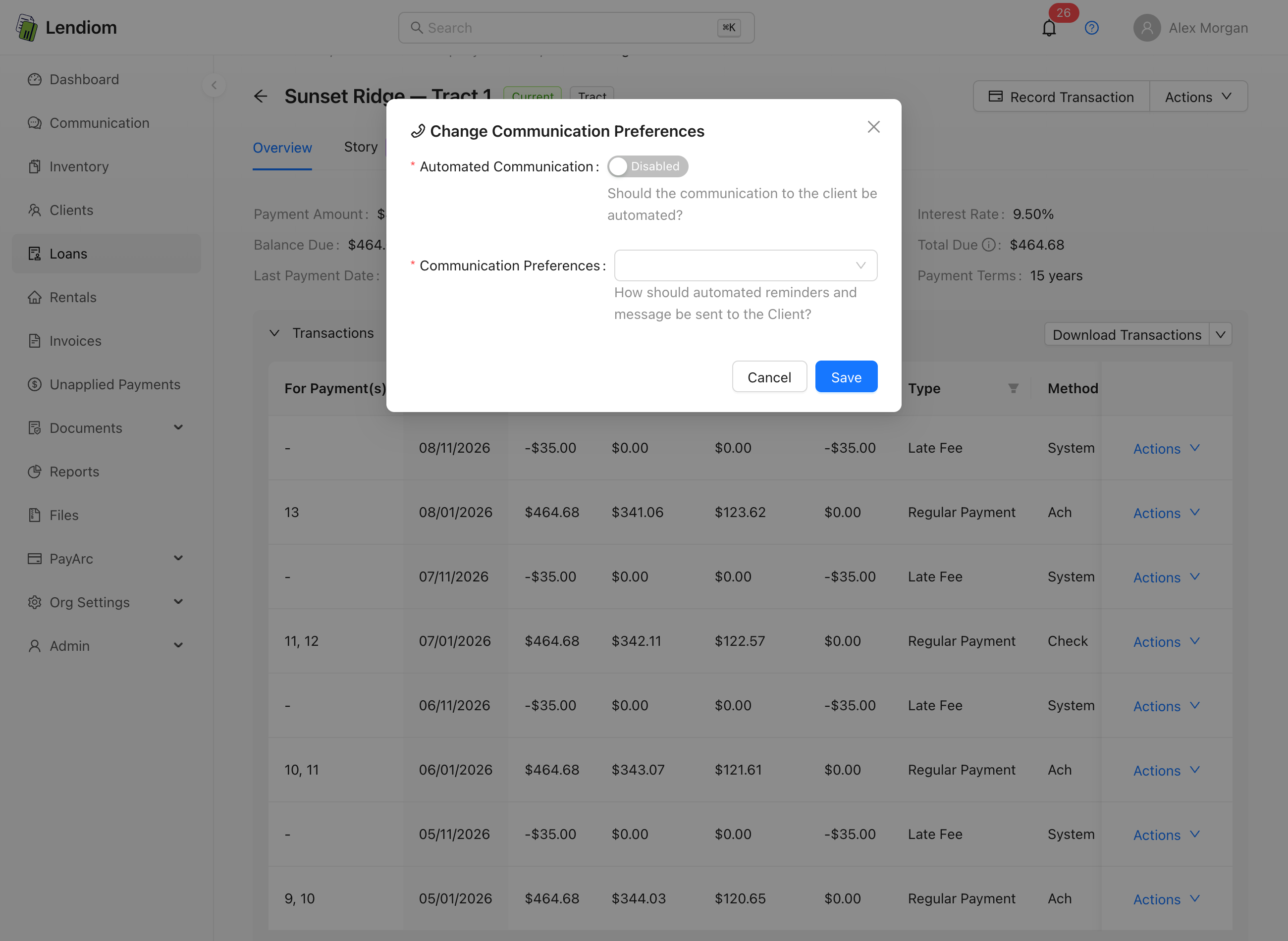Expand the Documents sidebar menu
The image size is (1288, 941).
click(106, 428)
